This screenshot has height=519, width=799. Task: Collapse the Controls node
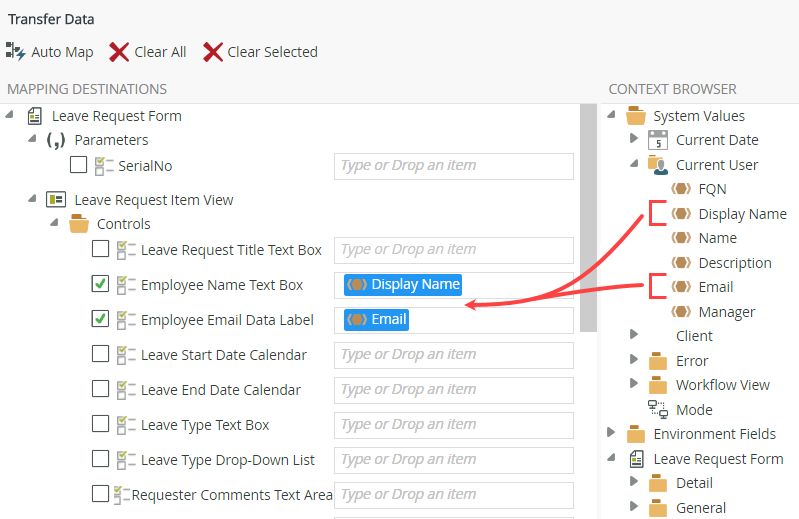pos(55,223)
